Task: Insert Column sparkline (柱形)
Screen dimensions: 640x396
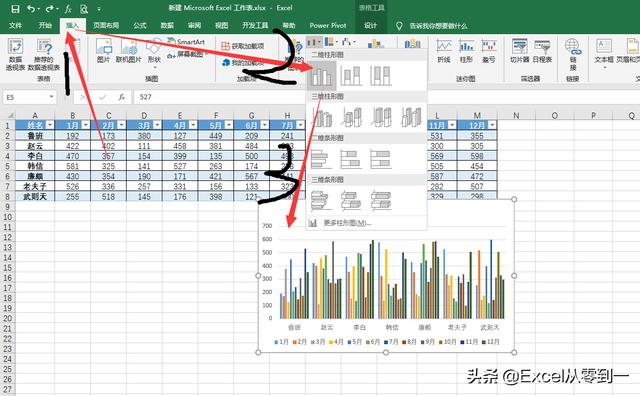Action: [466, 51]
